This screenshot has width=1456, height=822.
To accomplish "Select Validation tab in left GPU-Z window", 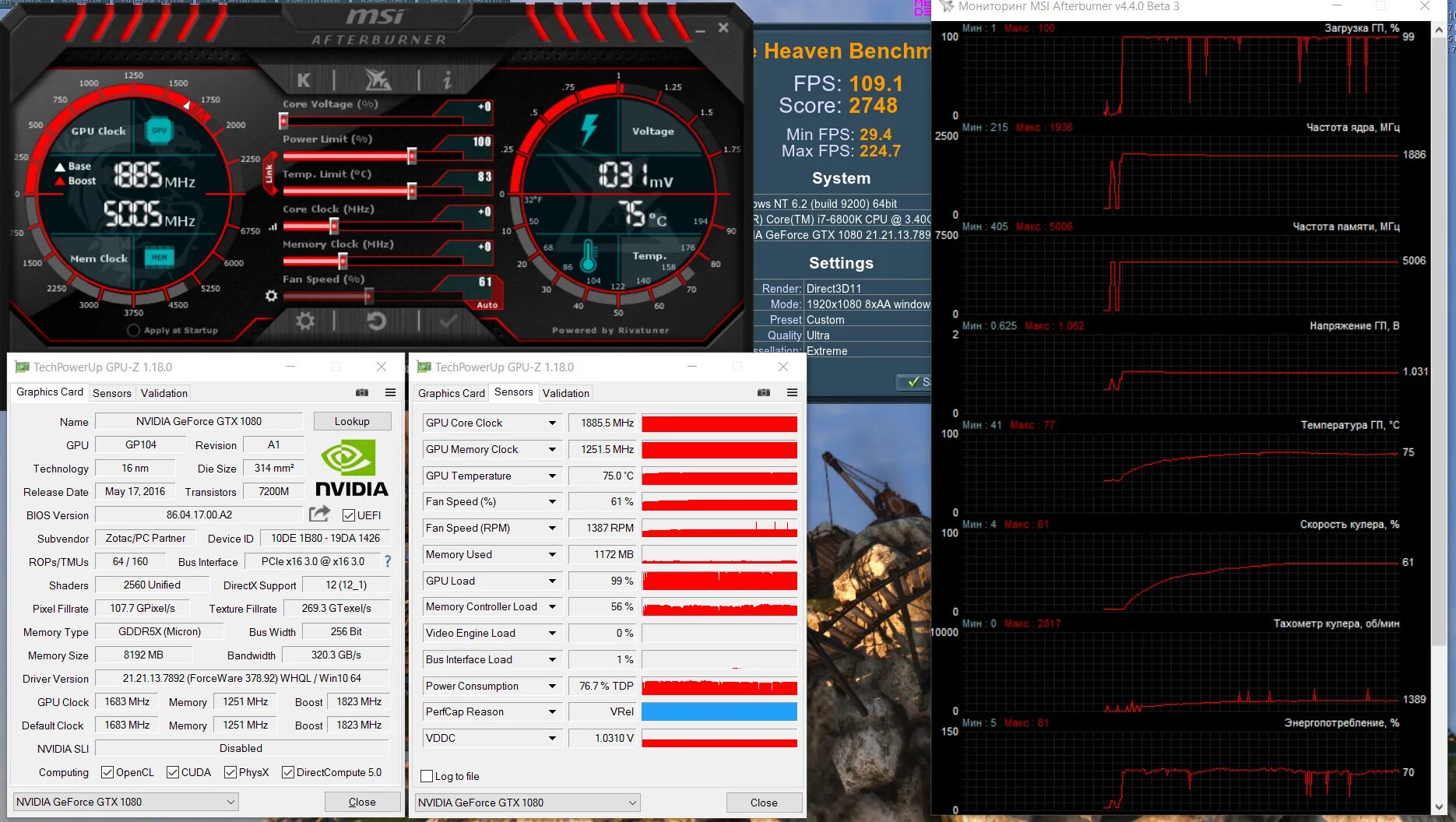I will click(164, 393).
